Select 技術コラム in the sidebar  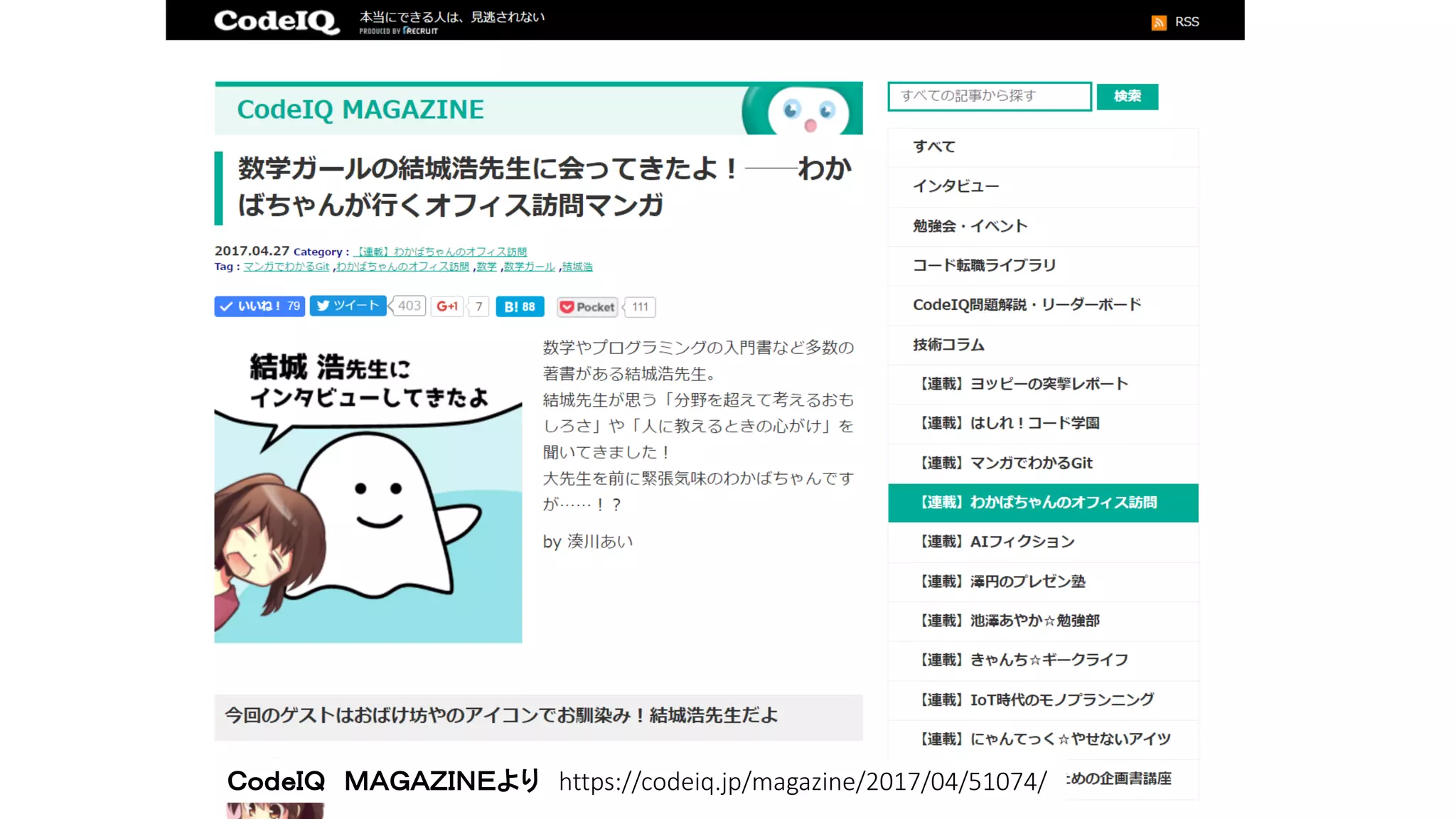tap(1043, 345)
